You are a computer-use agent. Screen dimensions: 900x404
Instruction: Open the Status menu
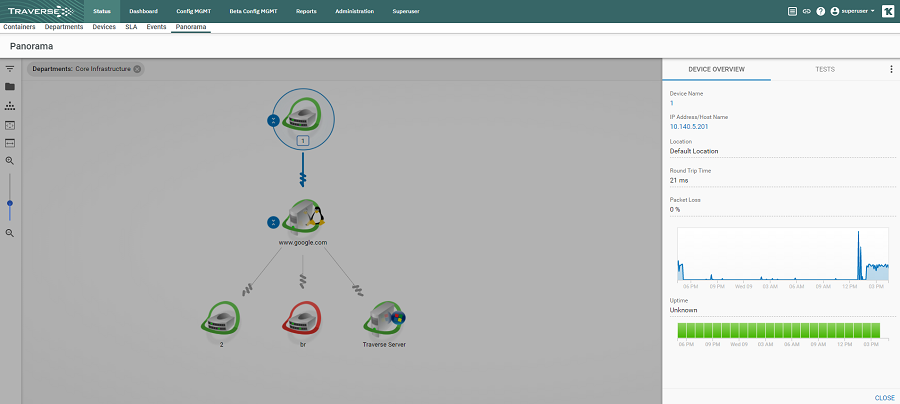click(102, 11)
